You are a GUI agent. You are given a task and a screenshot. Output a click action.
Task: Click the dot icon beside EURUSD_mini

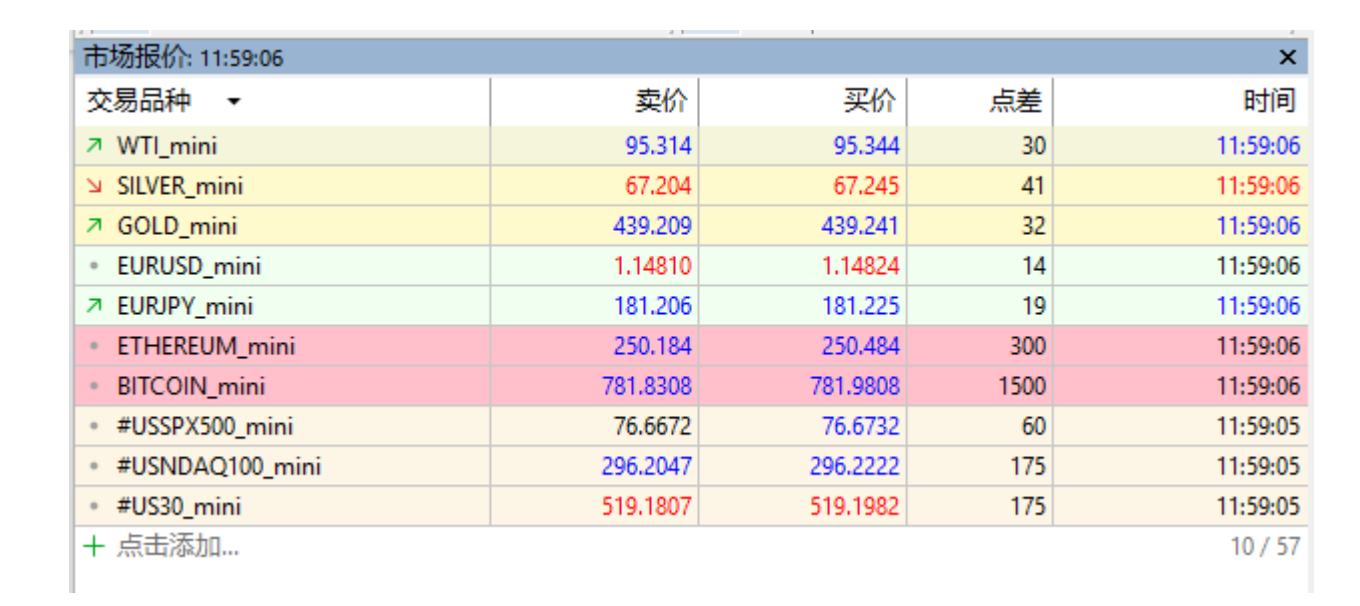click(x=94, y=267)
